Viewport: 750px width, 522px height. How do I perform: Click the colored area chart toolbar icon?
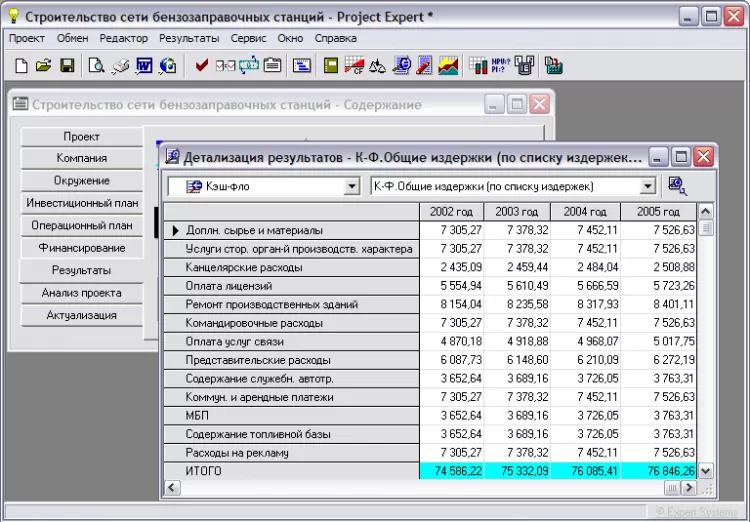tap(449, 66)
